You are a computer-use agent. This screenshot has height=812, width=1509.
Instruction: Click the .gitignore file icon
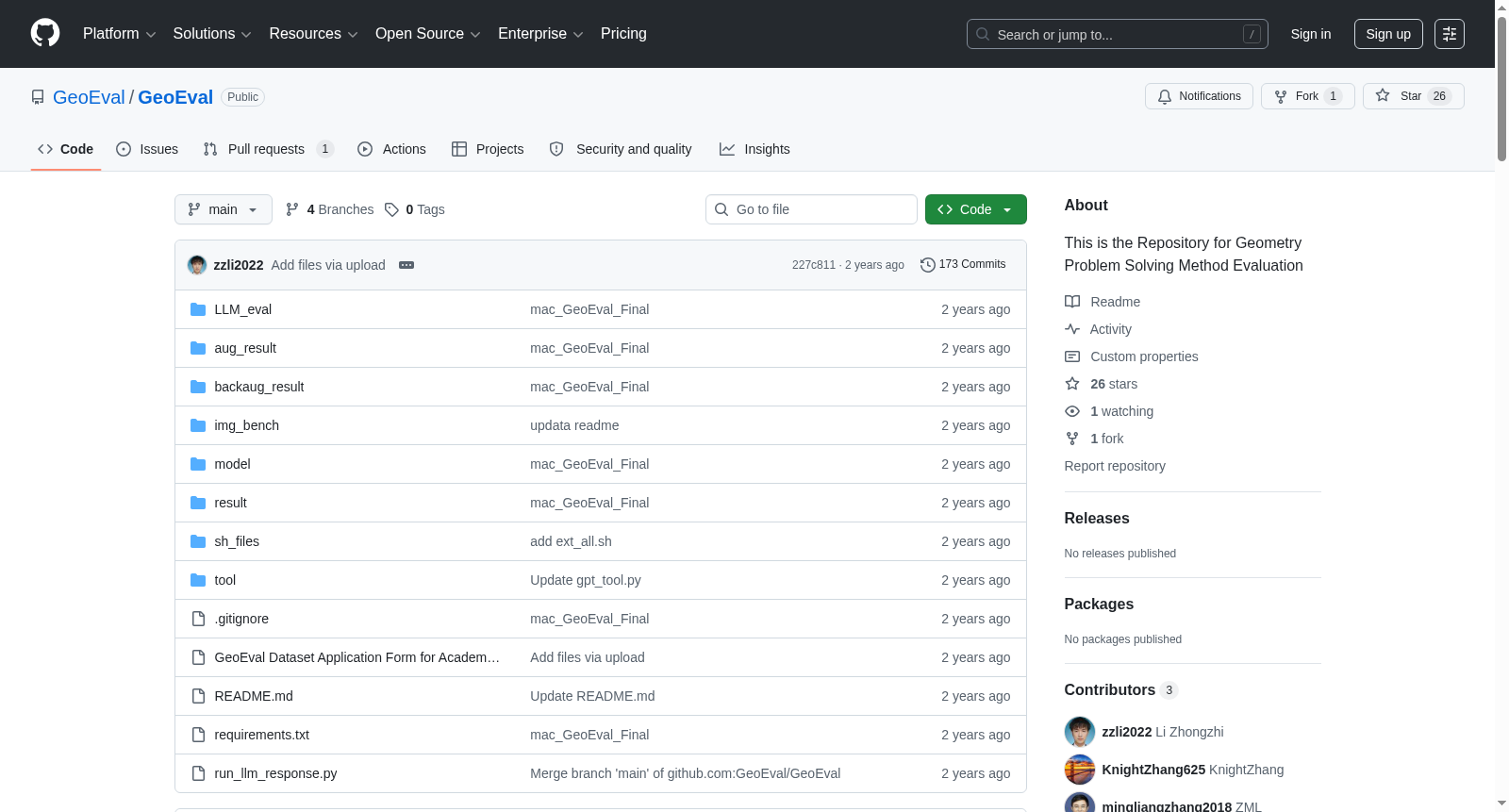pyautogui.click(x=198, y=619)
